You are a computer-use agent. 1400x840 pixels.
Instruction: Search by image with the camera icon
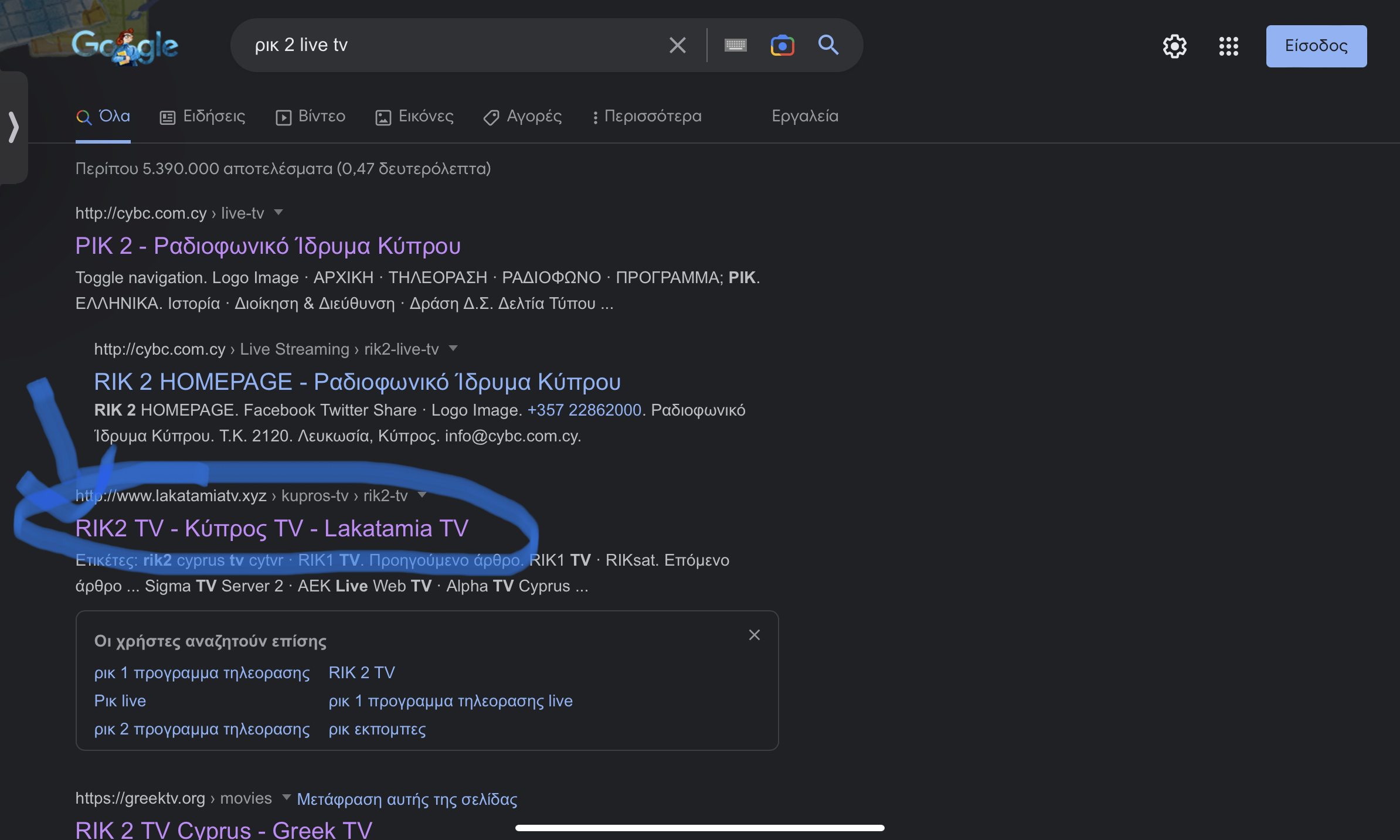[x=782, y=45]
